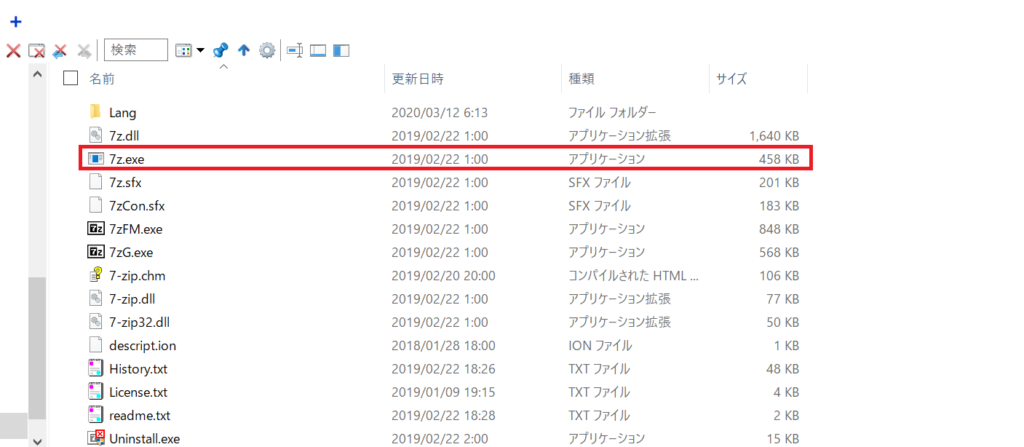This screenshot has width=1024, height=447.
Task: Click the window with red X icon
Action: tap(37, 50)
